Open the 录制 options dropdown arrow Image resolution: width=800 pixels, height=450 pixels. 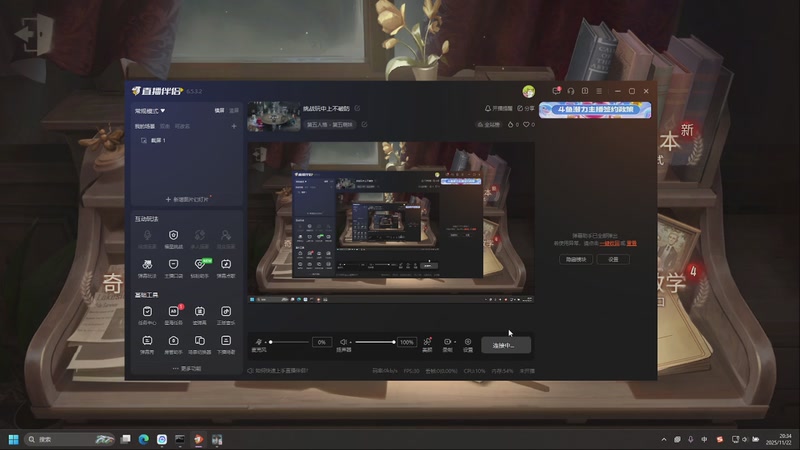pyautogui.click(x=454, y=342)
